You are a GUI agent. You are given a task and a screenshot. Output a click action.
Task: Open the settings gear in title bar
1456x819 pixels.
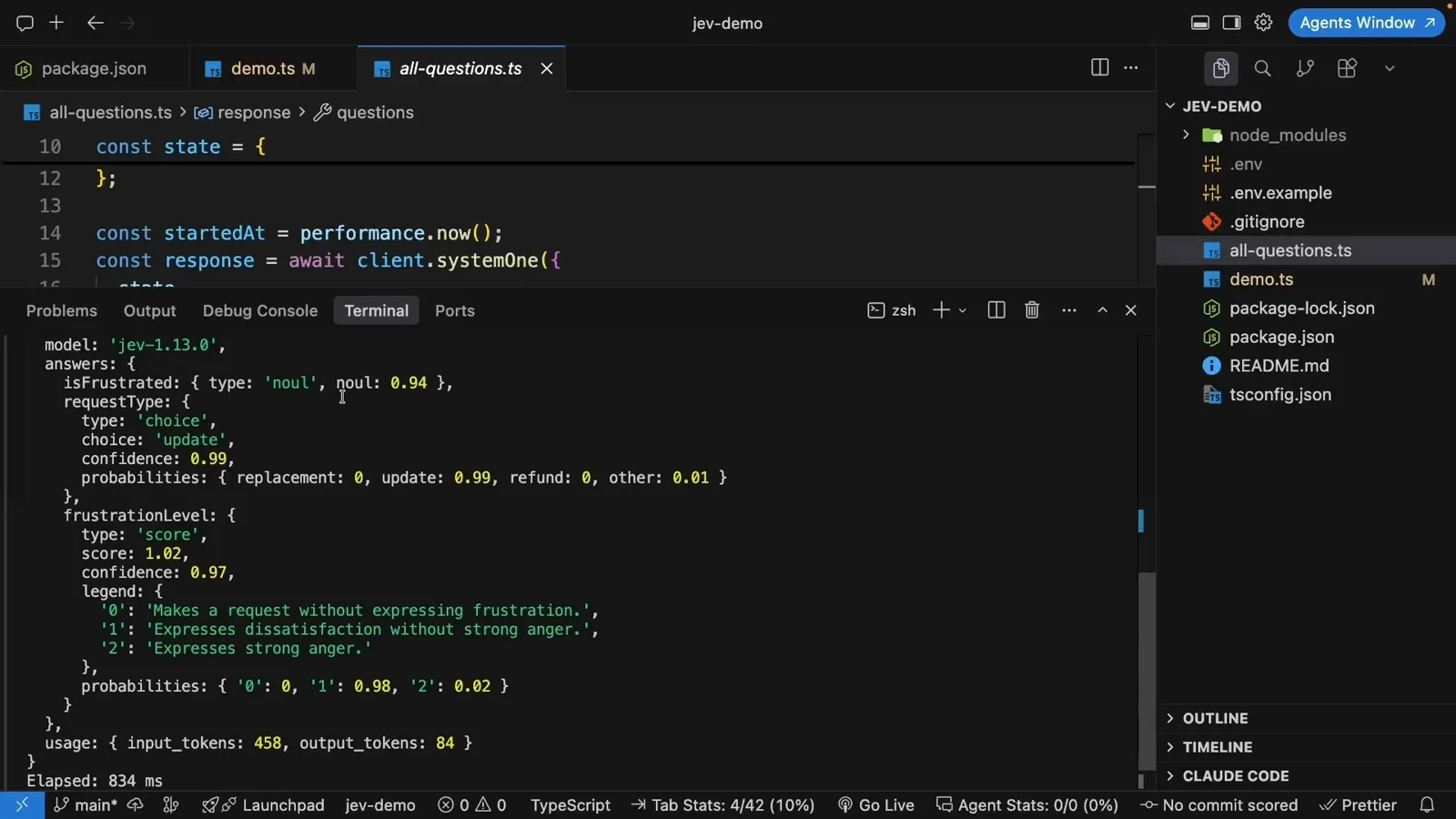click(x=1263, y=23)
